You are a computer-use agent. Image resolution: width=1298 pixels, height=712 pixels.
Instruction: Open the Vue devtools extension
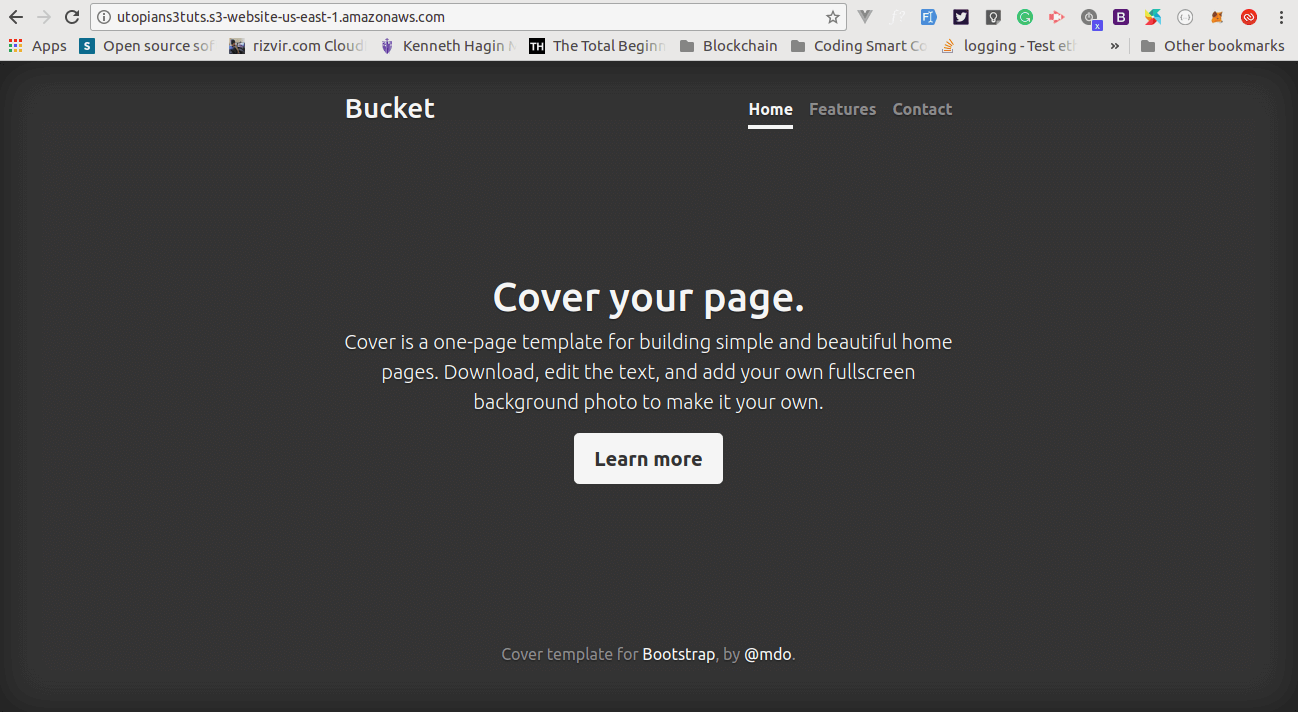865,17
